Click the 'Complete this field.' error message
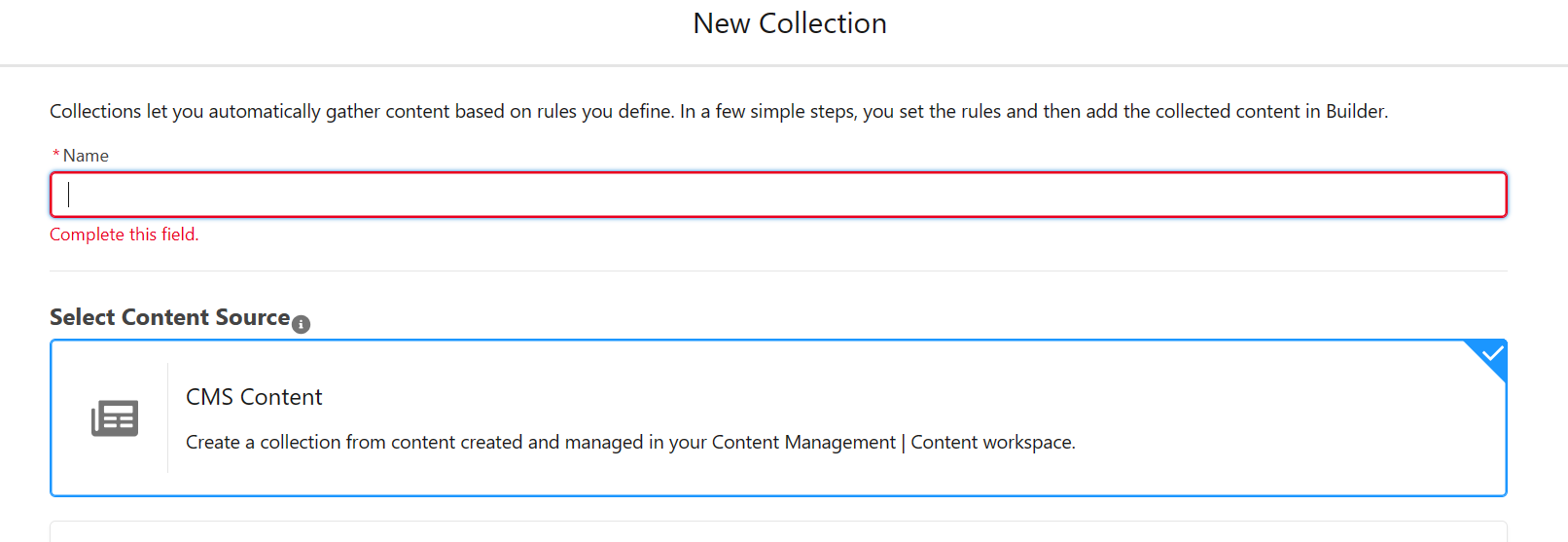 pos(125,235)
